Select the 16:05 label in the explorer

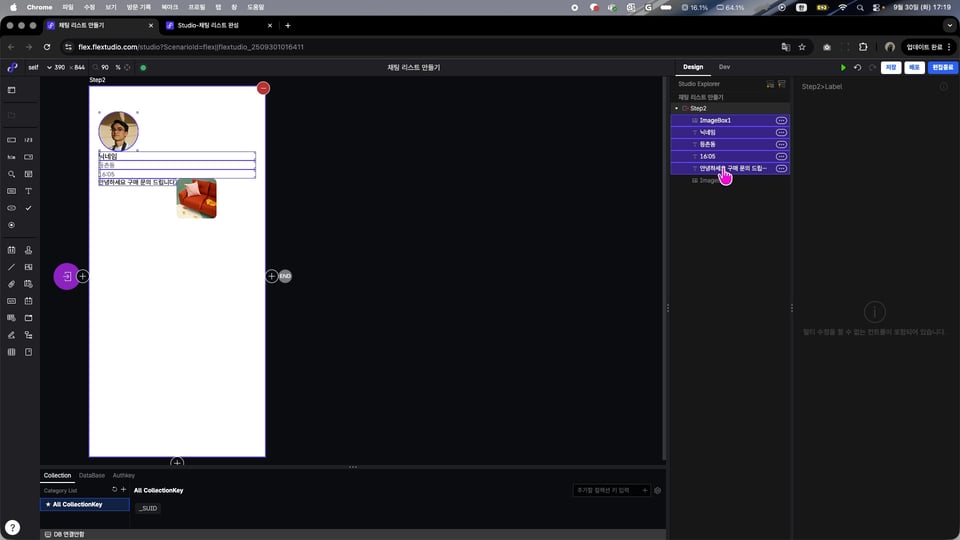707,156
